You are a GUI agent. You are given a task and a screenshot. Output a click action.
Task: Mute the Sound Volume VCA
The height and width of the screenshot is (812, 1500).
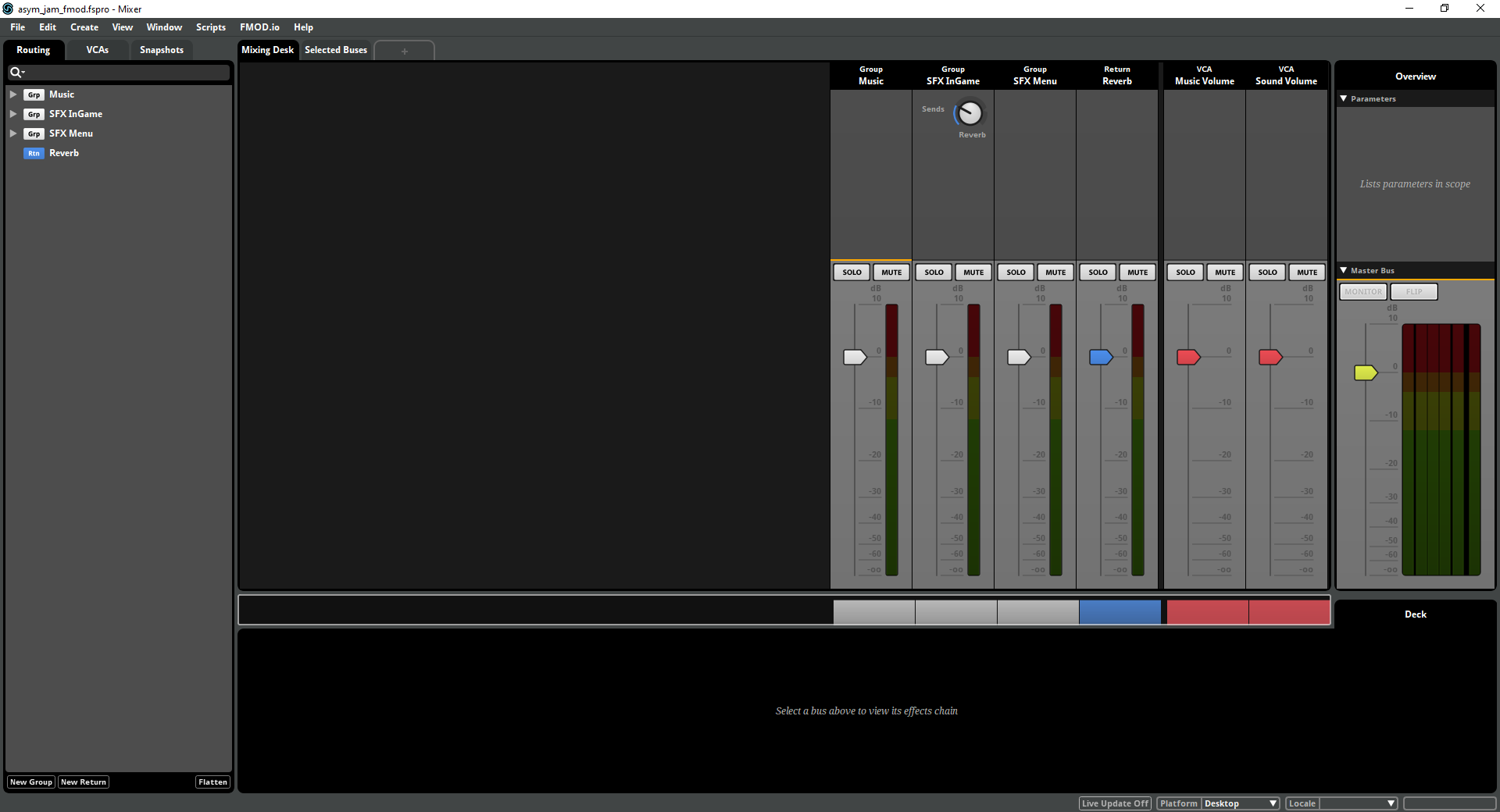[1307, 272]
